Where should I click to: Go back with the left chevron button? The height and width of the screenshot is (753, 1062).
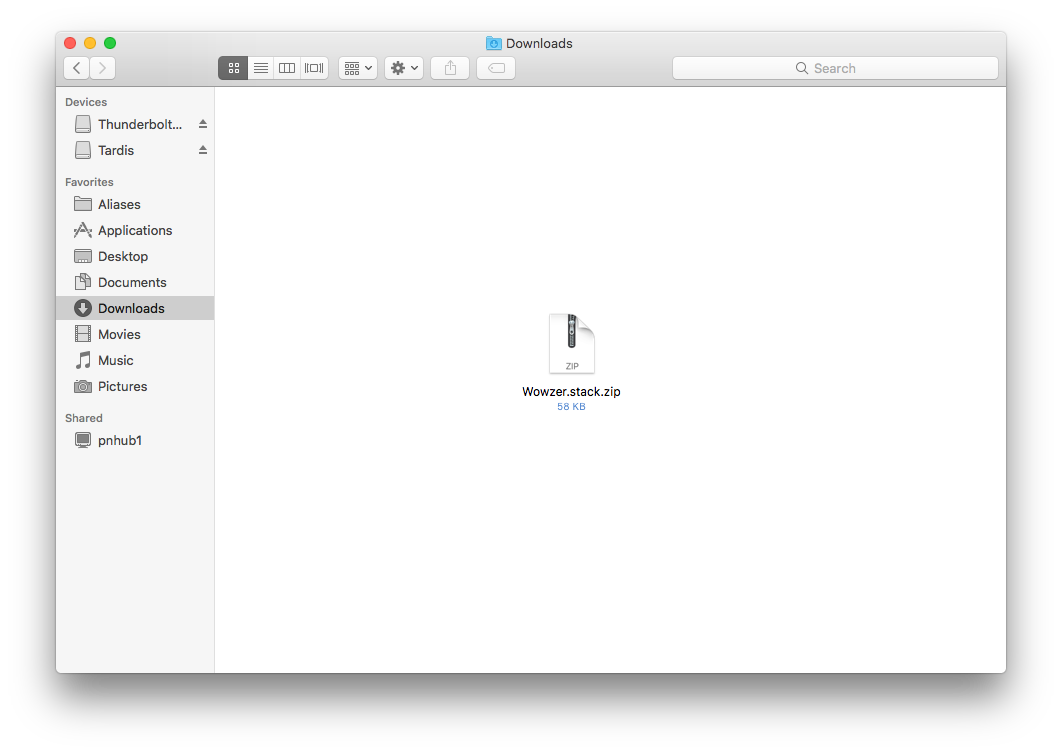77,68
